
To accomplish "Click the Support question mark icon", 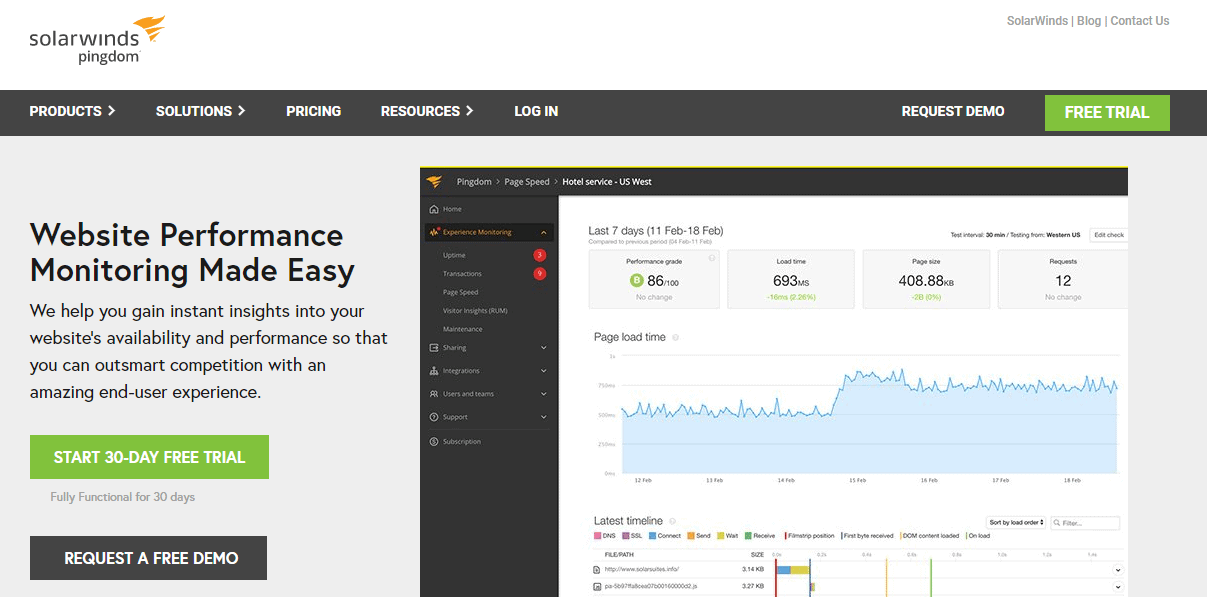I will [434, 417].
